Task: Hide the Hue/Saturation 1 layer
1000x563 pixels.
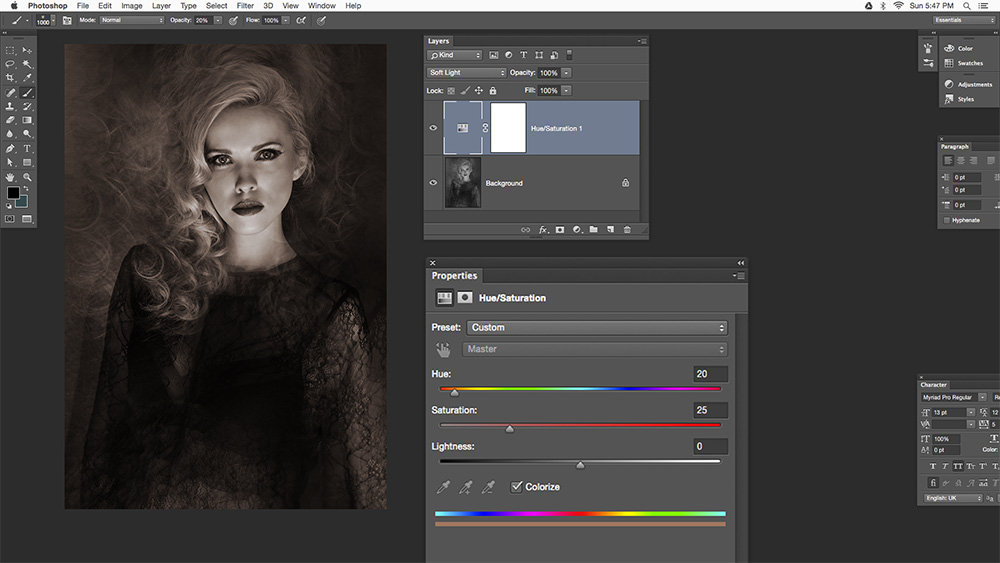Action: point(434,128)
